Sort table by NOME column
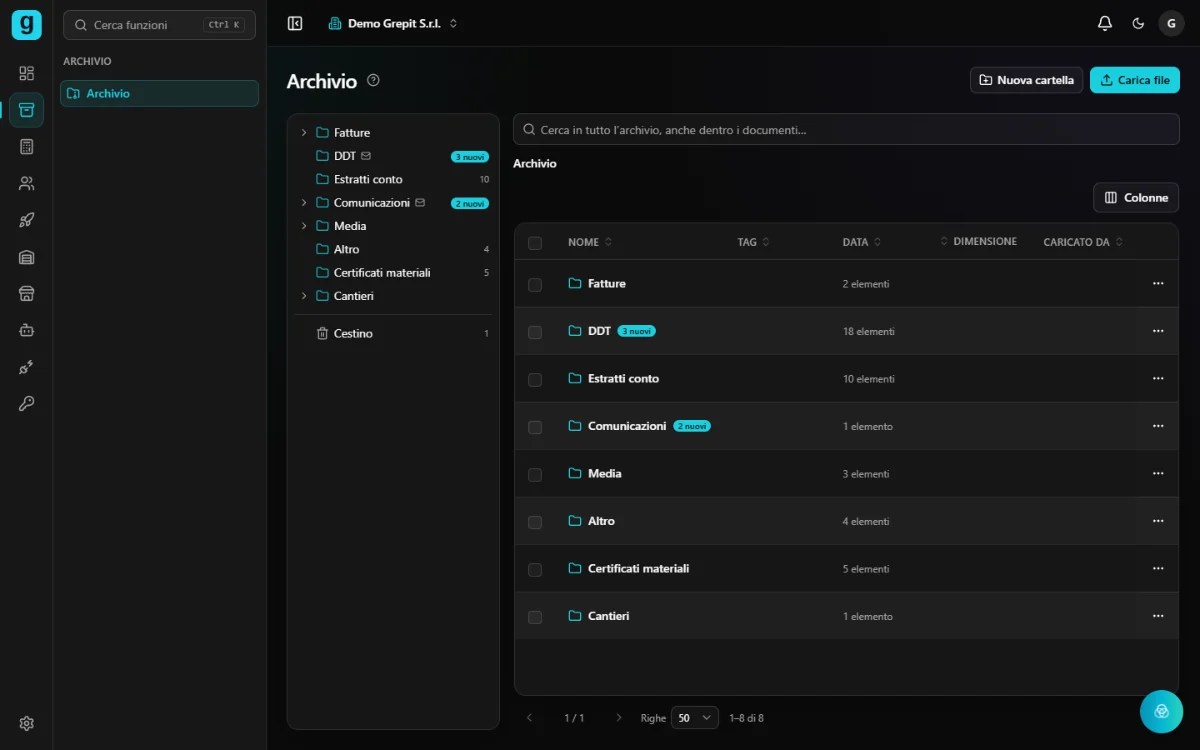This screenshot has height=750, width=1200. click(x=590, y=242)
